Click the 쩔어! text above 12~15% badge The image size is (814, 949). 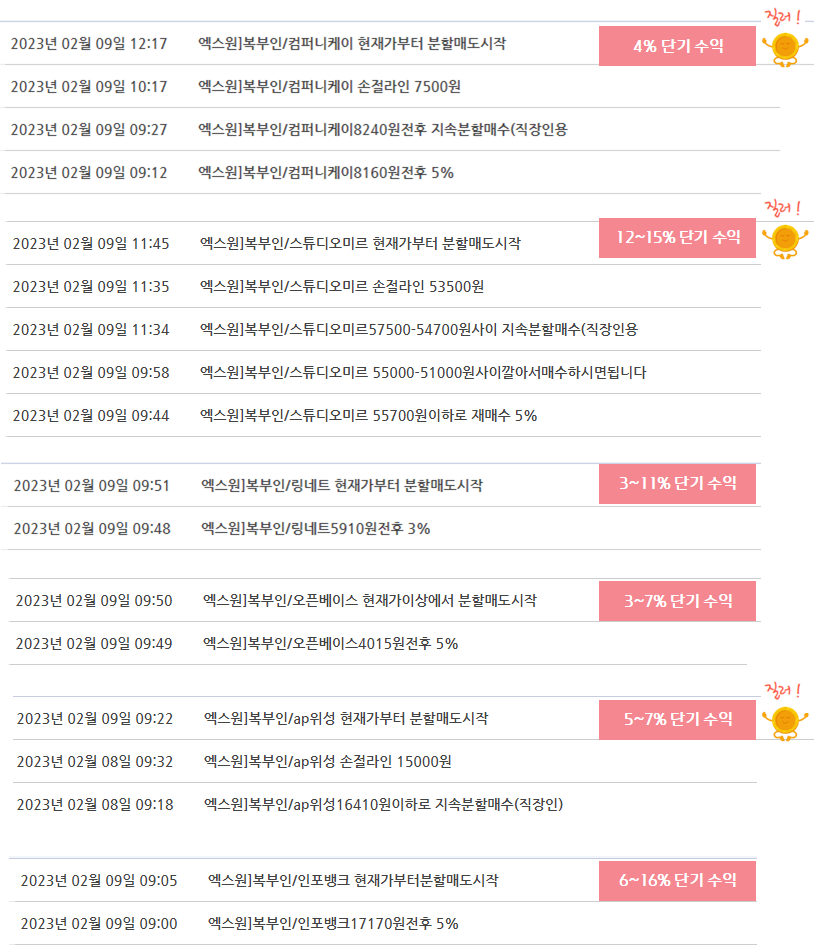coord(783,209)
